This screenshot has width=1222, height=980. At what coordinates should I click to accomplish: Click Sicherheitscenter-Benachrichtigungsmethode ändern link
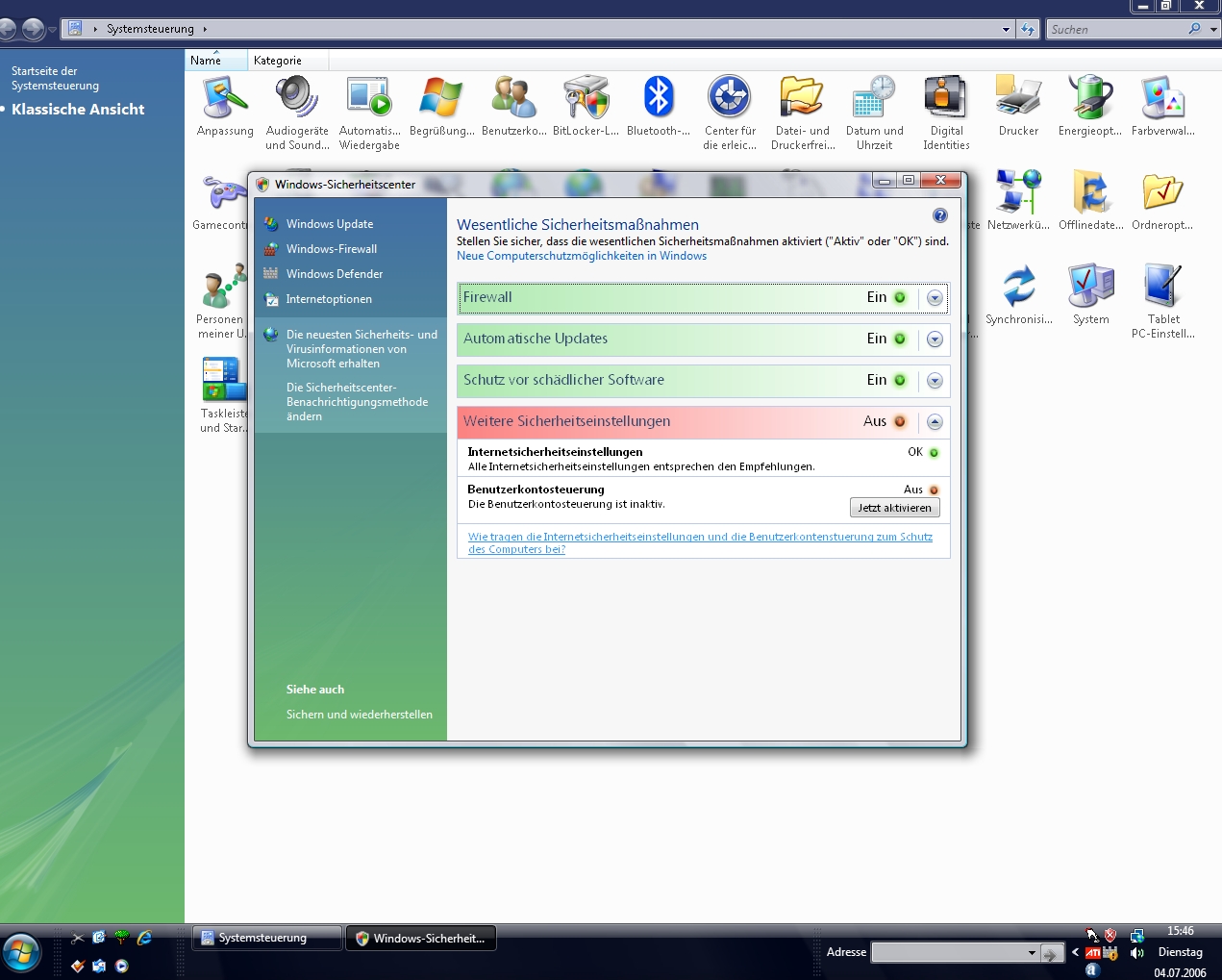pos(357,402)
